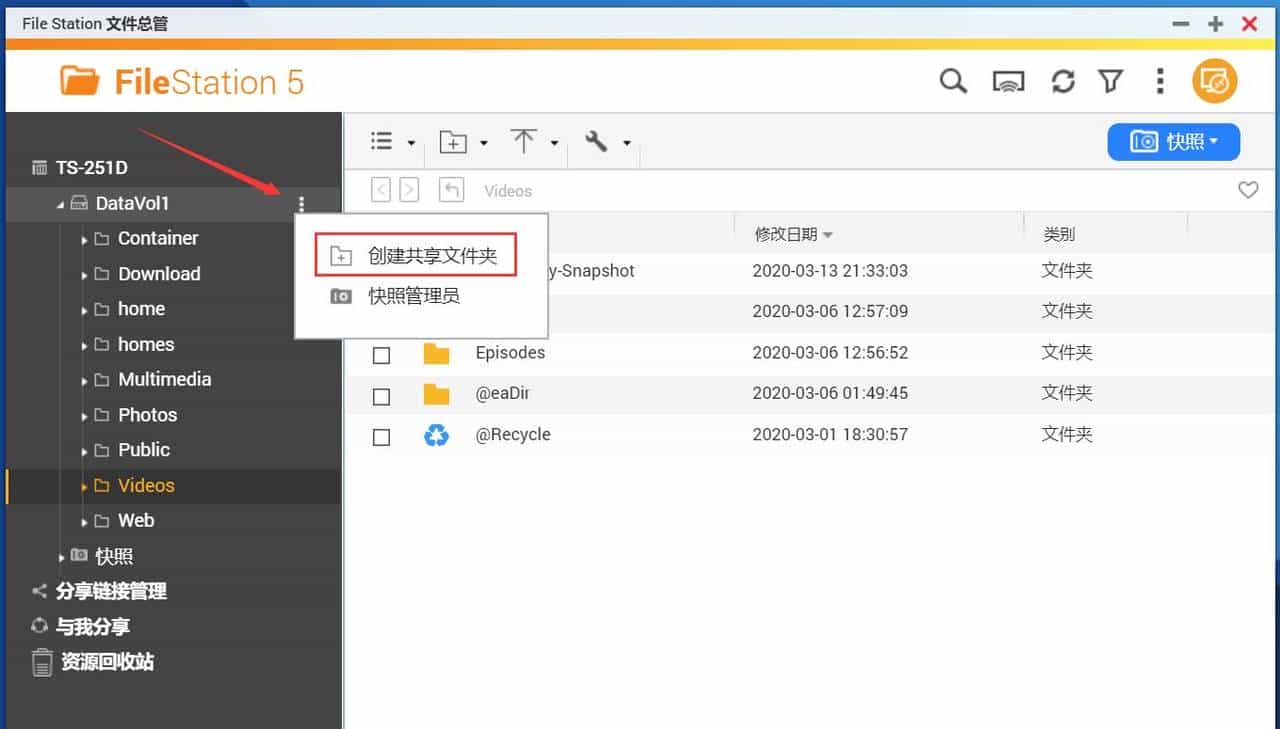Tick the @eaDir folder checkbox
This screenshot has width=1280, height=729.
pos(381,397)
